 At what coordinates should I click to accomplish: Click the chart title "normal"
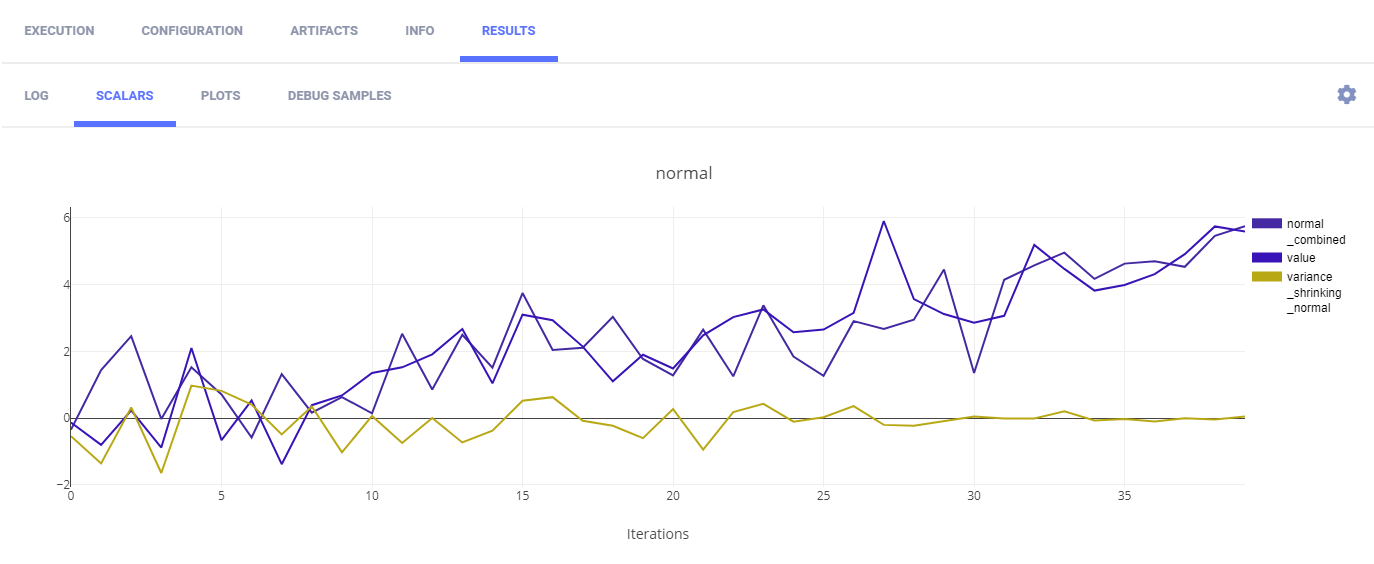point(683,173)
